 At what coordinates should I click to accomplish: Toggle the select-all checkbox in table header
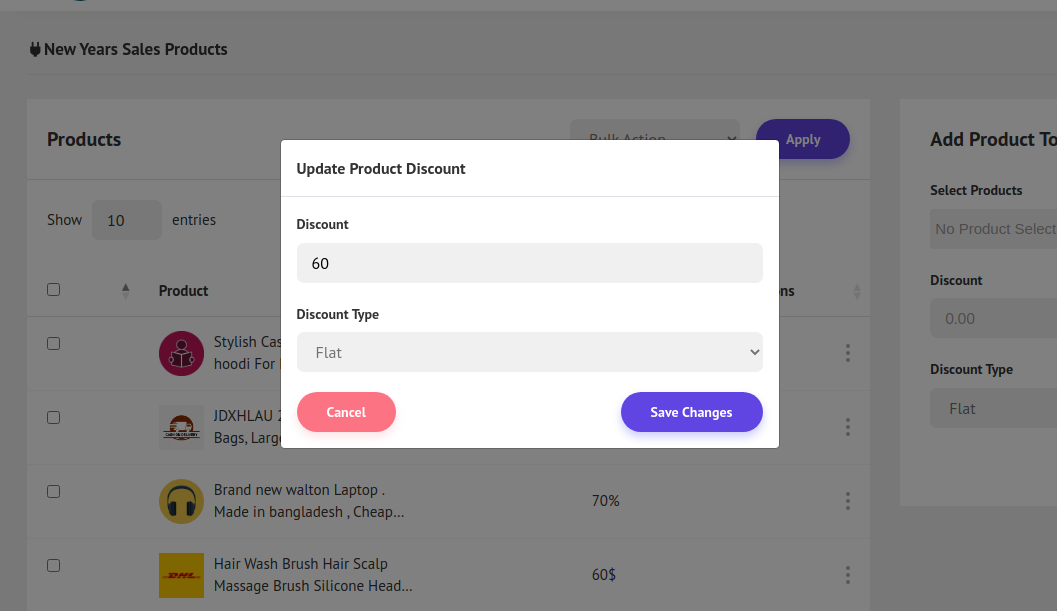pos(54,290)
